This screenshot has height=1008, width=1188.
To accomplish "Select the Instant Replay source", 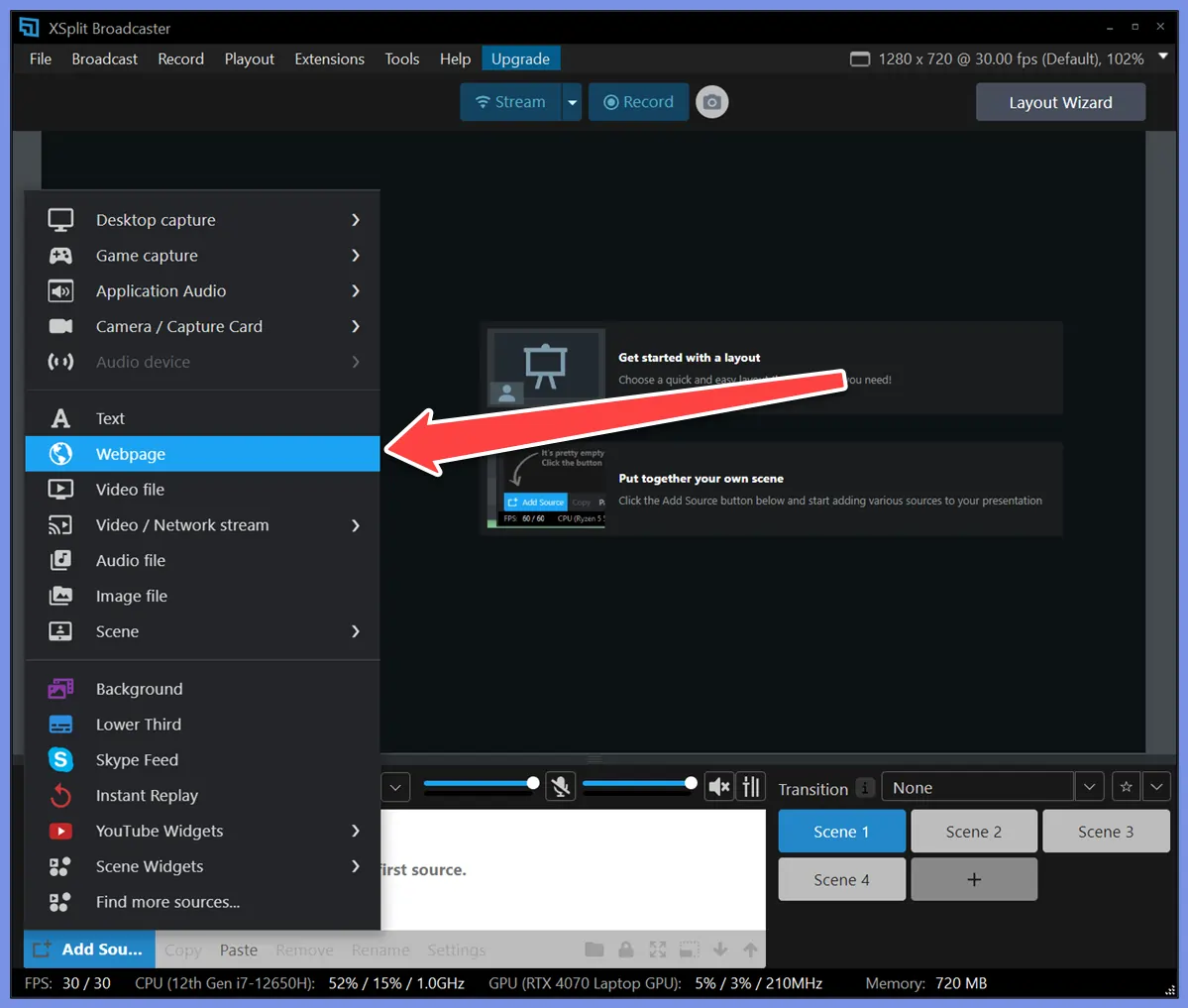I will point(147,795).
